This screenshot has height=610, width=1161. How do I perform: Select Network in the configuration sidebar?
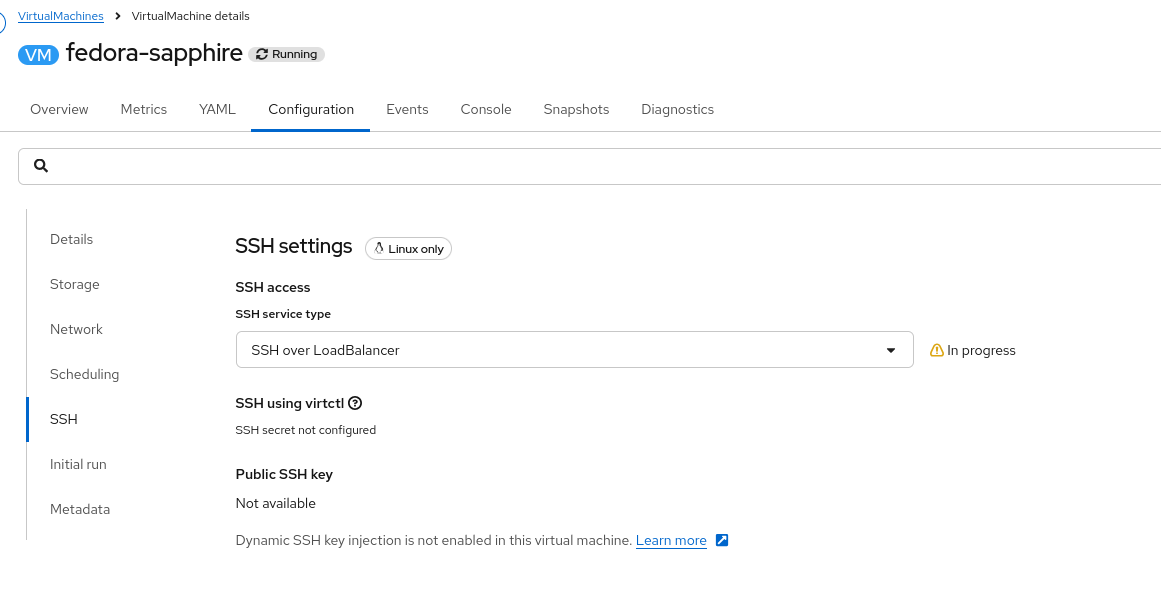76,329
